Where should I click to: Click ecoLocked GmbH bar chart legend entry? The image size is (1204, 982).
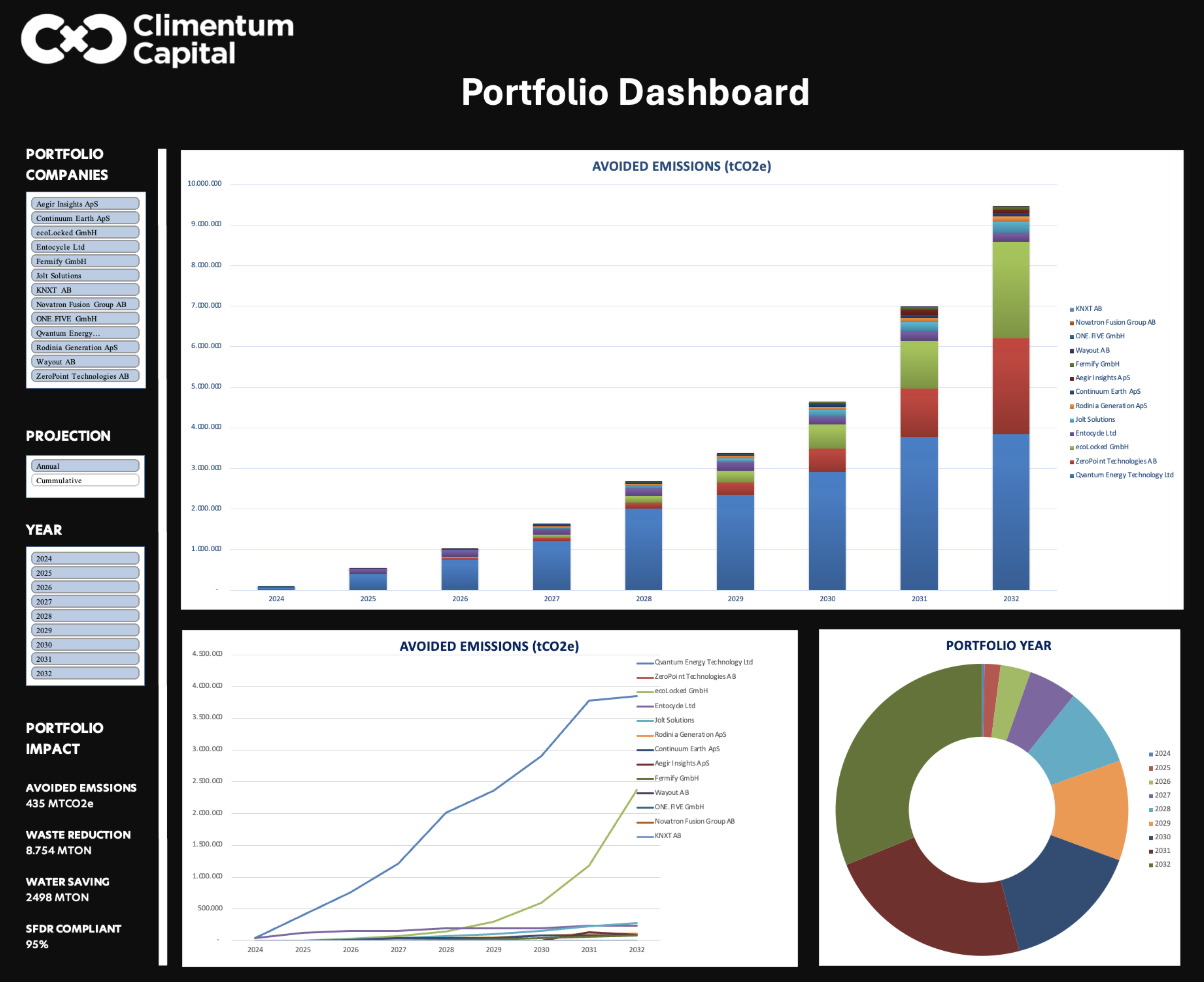[1099, 447]
